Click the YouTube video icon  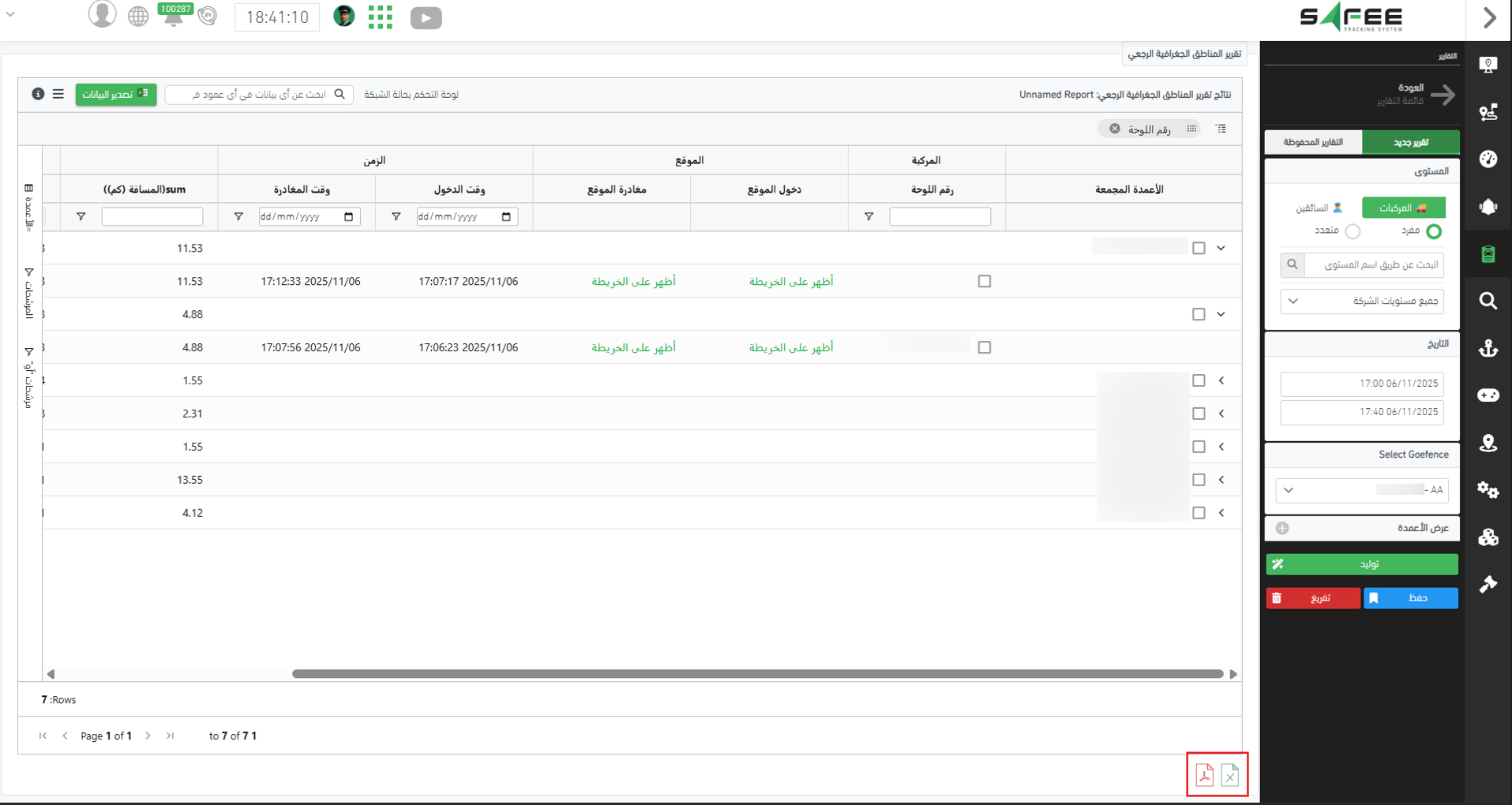point(426,17)
